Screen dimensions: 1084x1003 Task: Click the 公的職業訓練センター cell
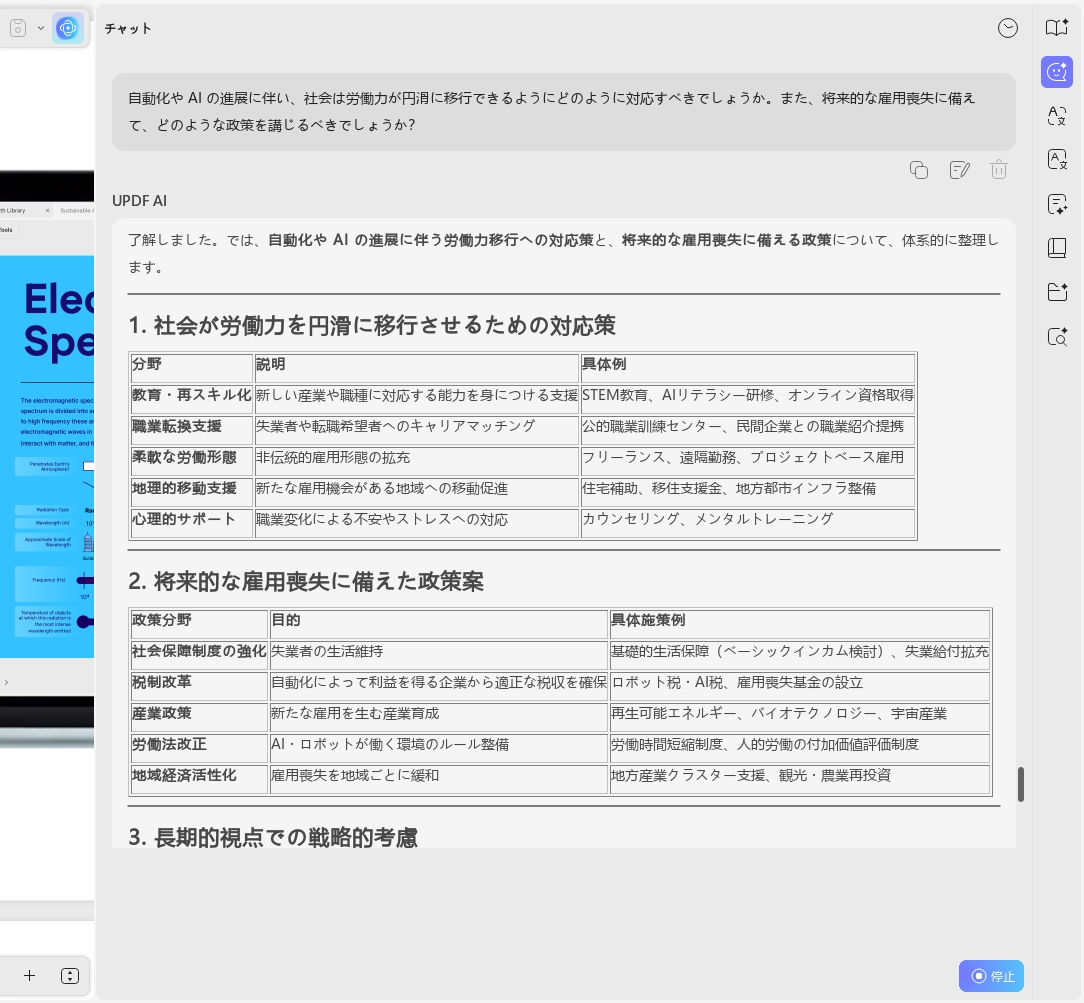748,429
